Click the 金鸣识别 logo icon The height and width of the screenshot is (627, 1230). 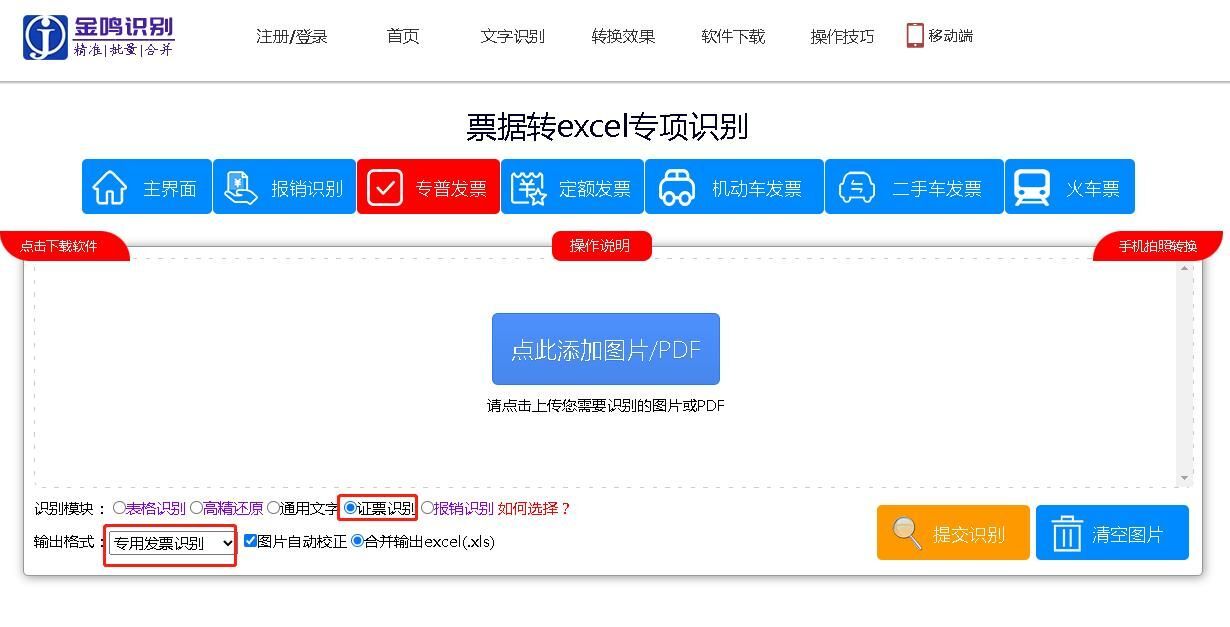(46, 37)
